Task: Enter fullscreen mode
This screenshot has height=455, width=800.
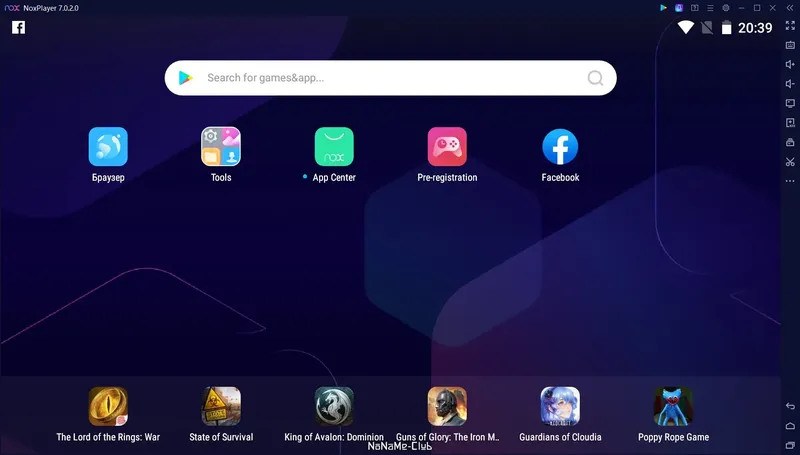Action: [x=790, y=26]
